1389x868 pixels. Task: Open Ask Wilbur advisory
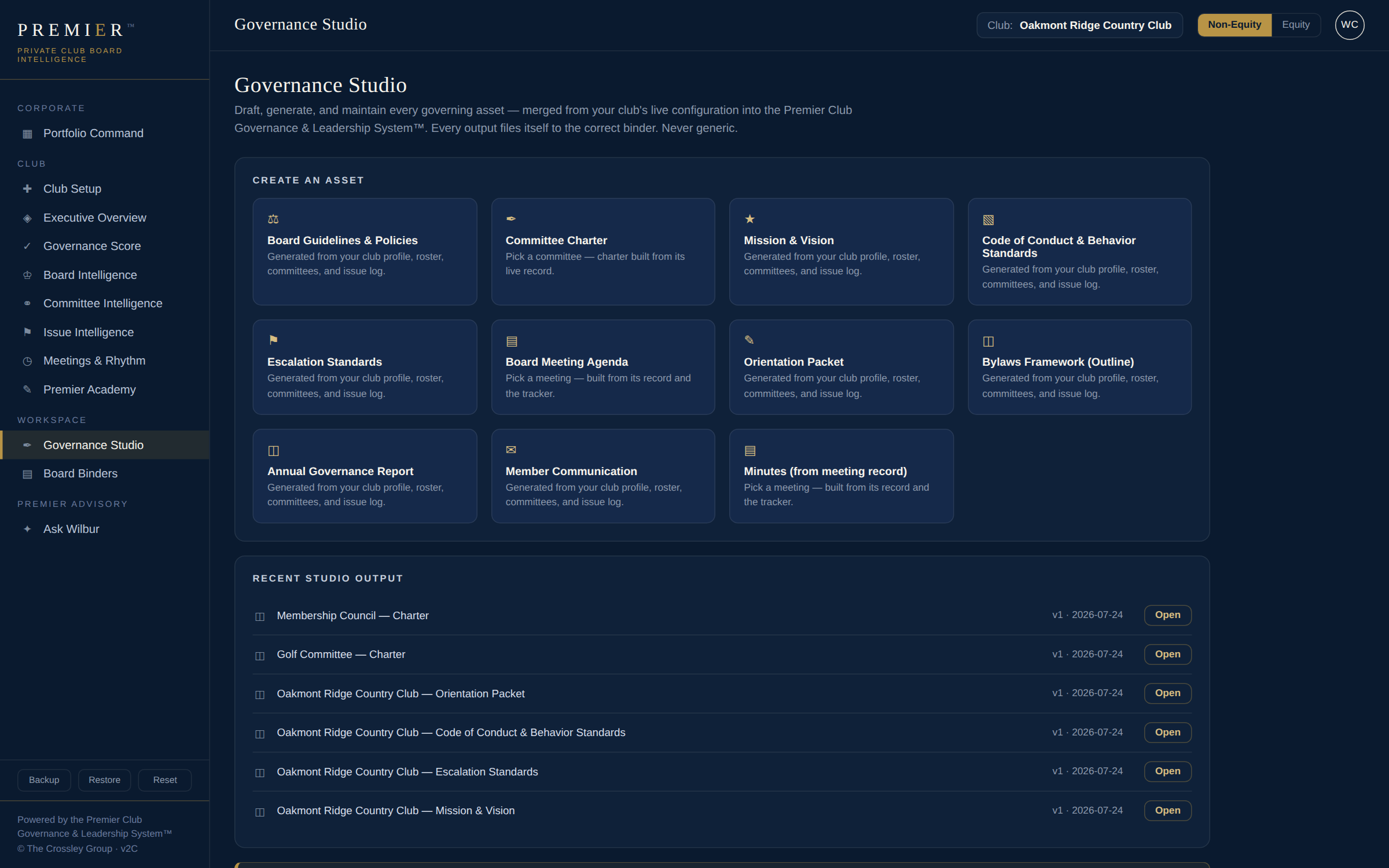pos(104,529)
